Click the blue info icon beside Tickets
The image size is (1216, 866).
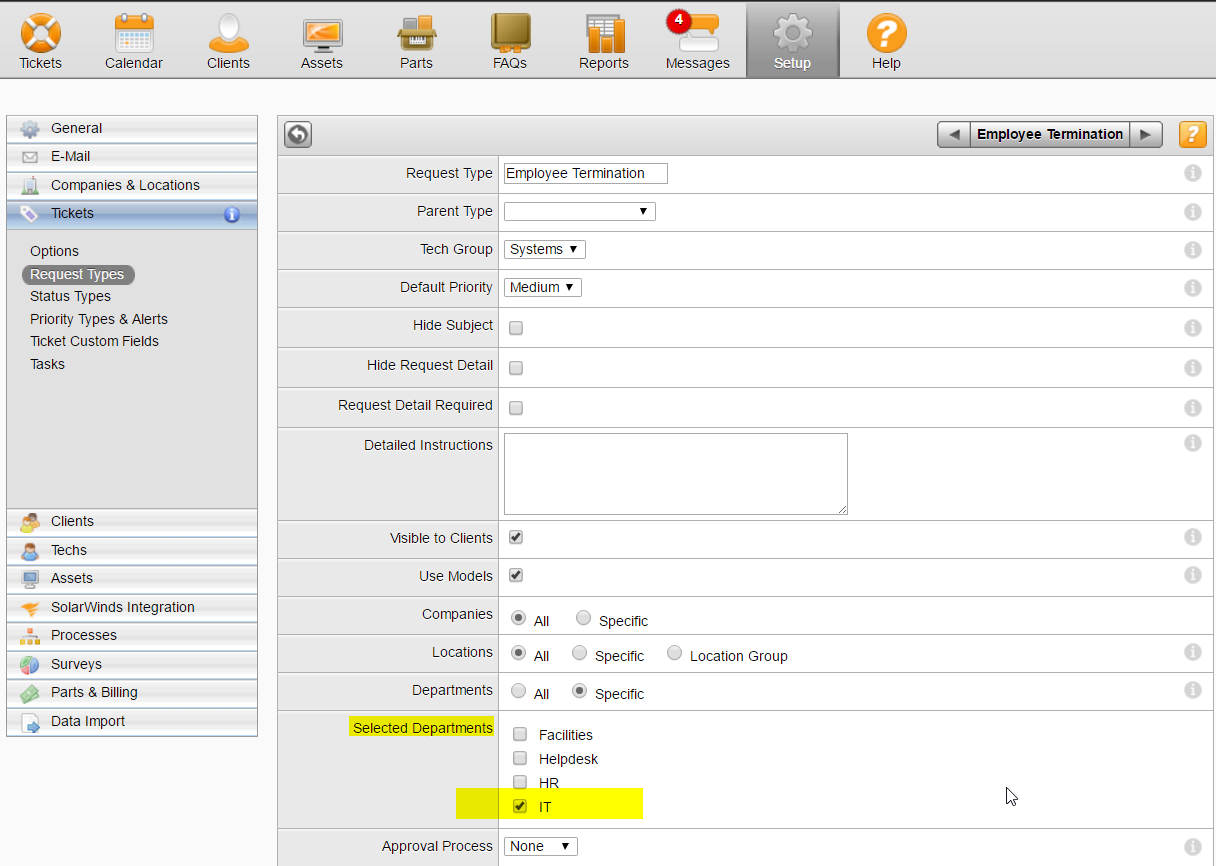tap(232, 214)
